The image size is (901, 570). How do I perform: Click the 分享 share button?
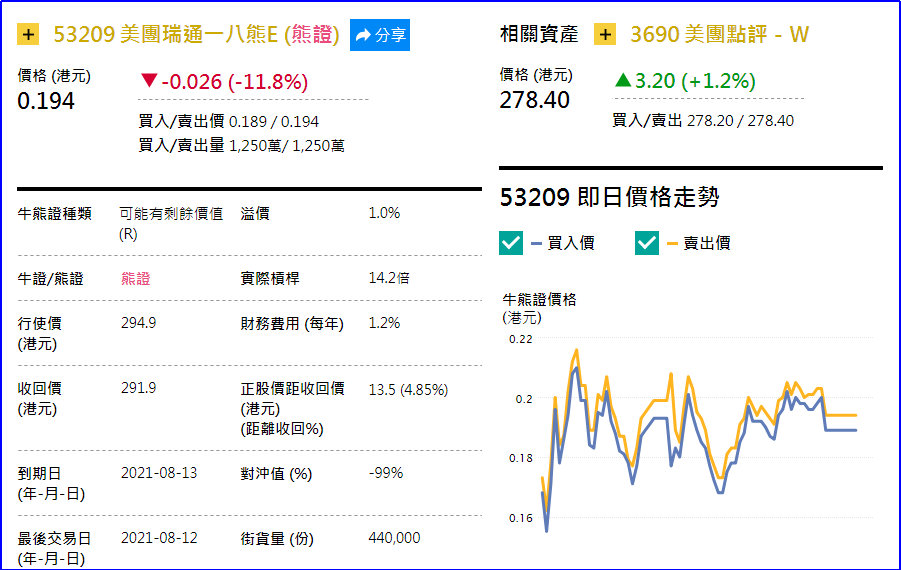[x=380, y=35]
